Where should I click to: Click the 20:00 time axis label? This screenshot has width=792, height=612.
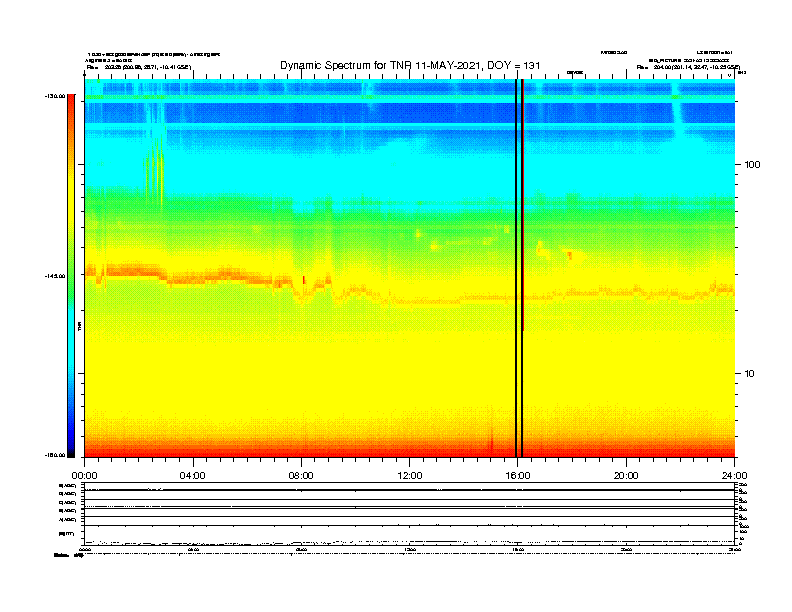pos(626,476)
